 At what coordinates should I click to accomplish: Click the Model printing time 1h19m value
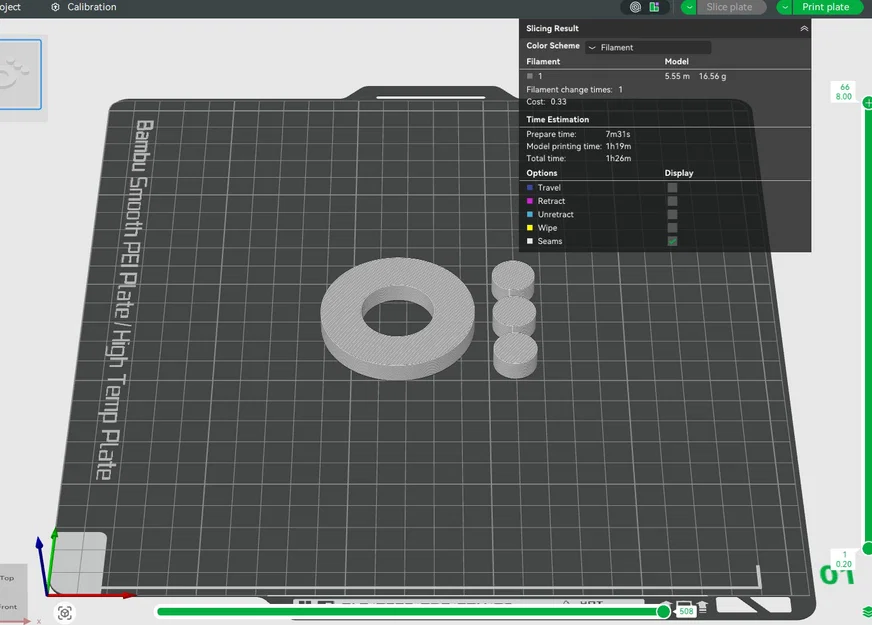(x=618, y=146)
